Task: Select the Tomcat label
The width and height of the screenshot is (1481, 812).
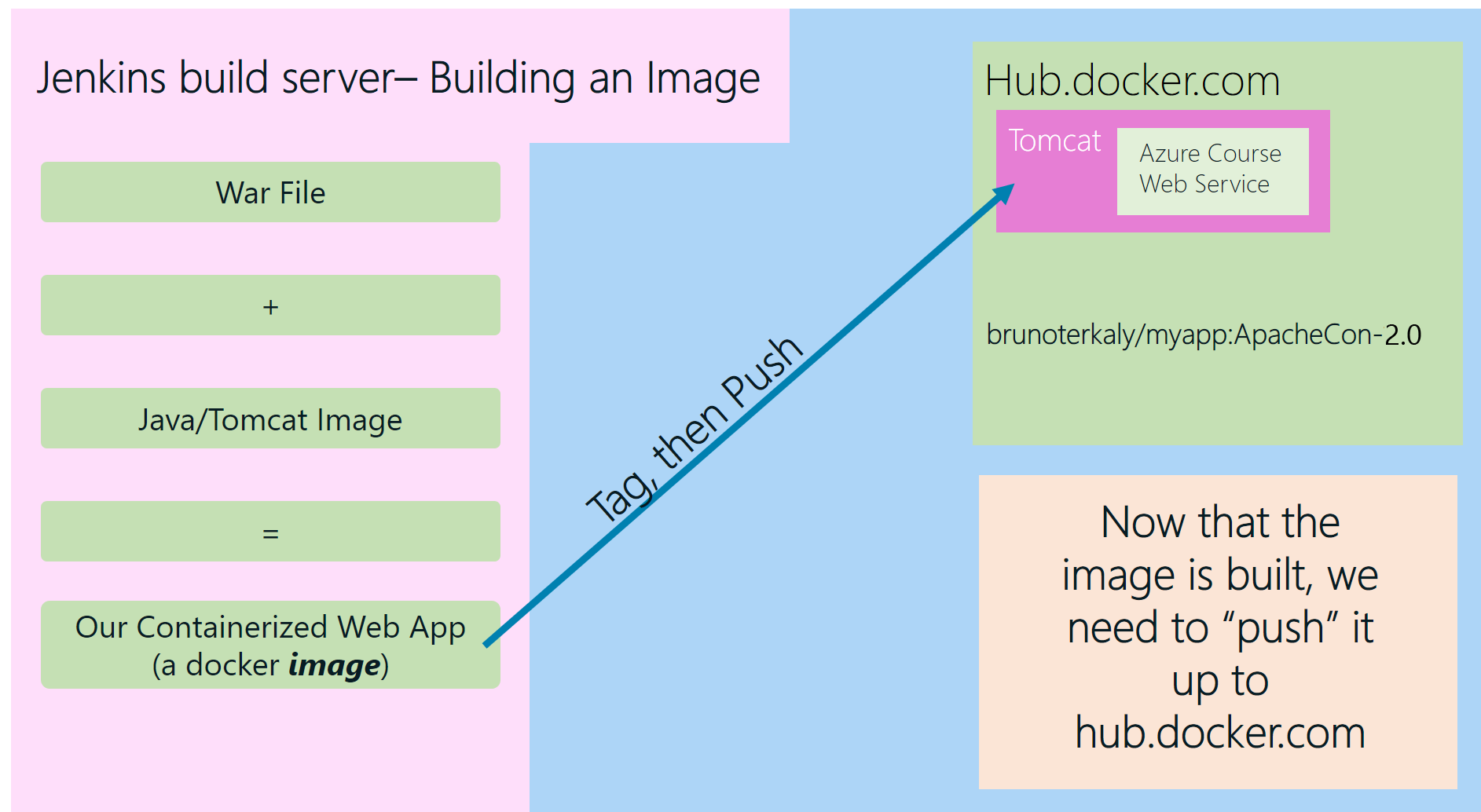Action: point(1054,141)
